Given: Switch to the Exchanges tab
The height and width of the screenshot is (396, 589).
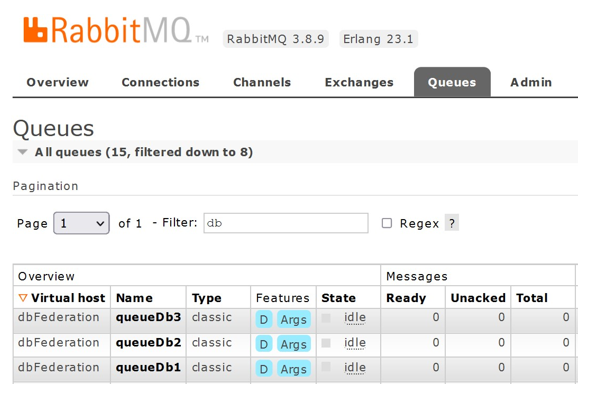Looking at the screenshot, I should point(359,82).
